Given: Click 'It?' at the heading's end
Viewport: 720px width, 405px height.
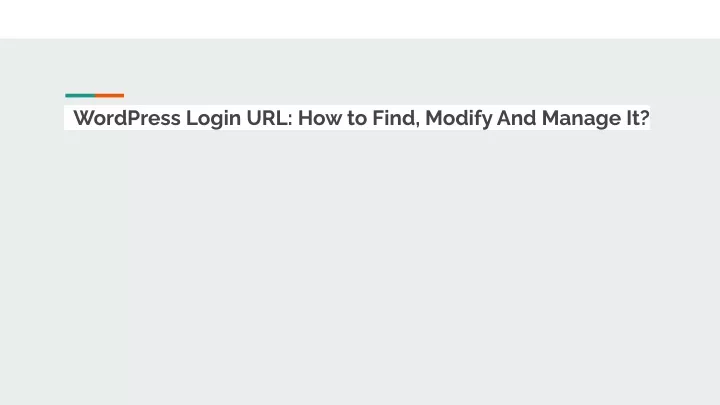Looking at the screenshot, I should pos(638,118).
